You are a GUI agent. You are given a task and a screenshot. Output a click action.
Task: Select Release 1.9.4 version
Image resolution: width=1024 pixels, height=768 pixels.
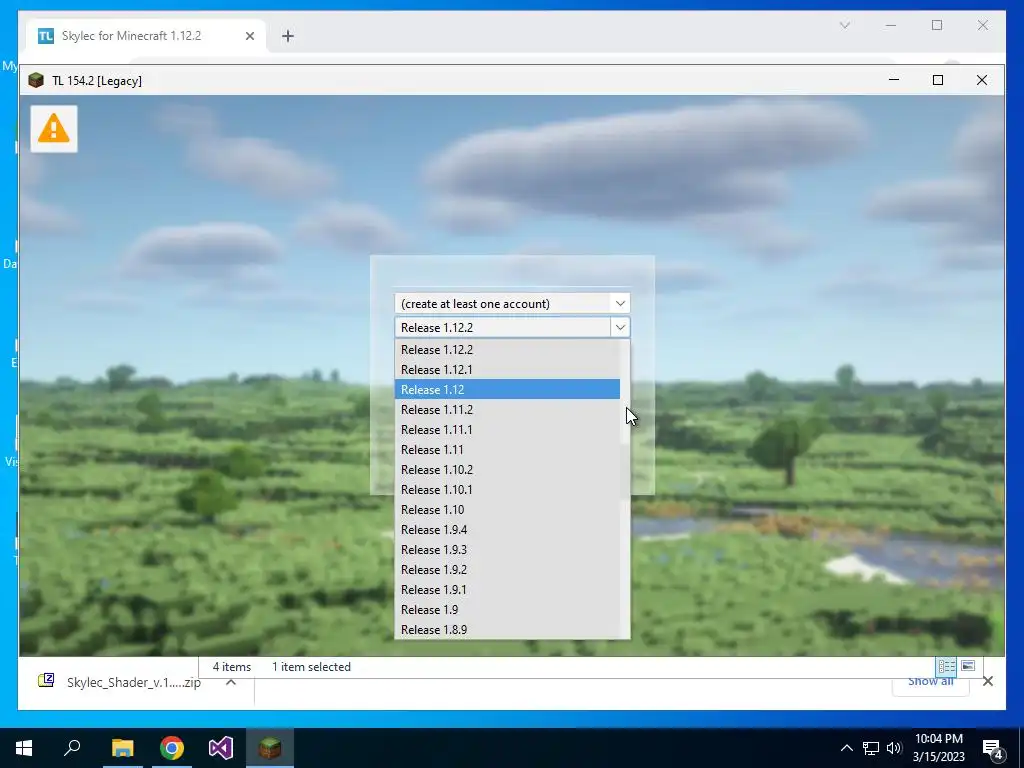507,530
